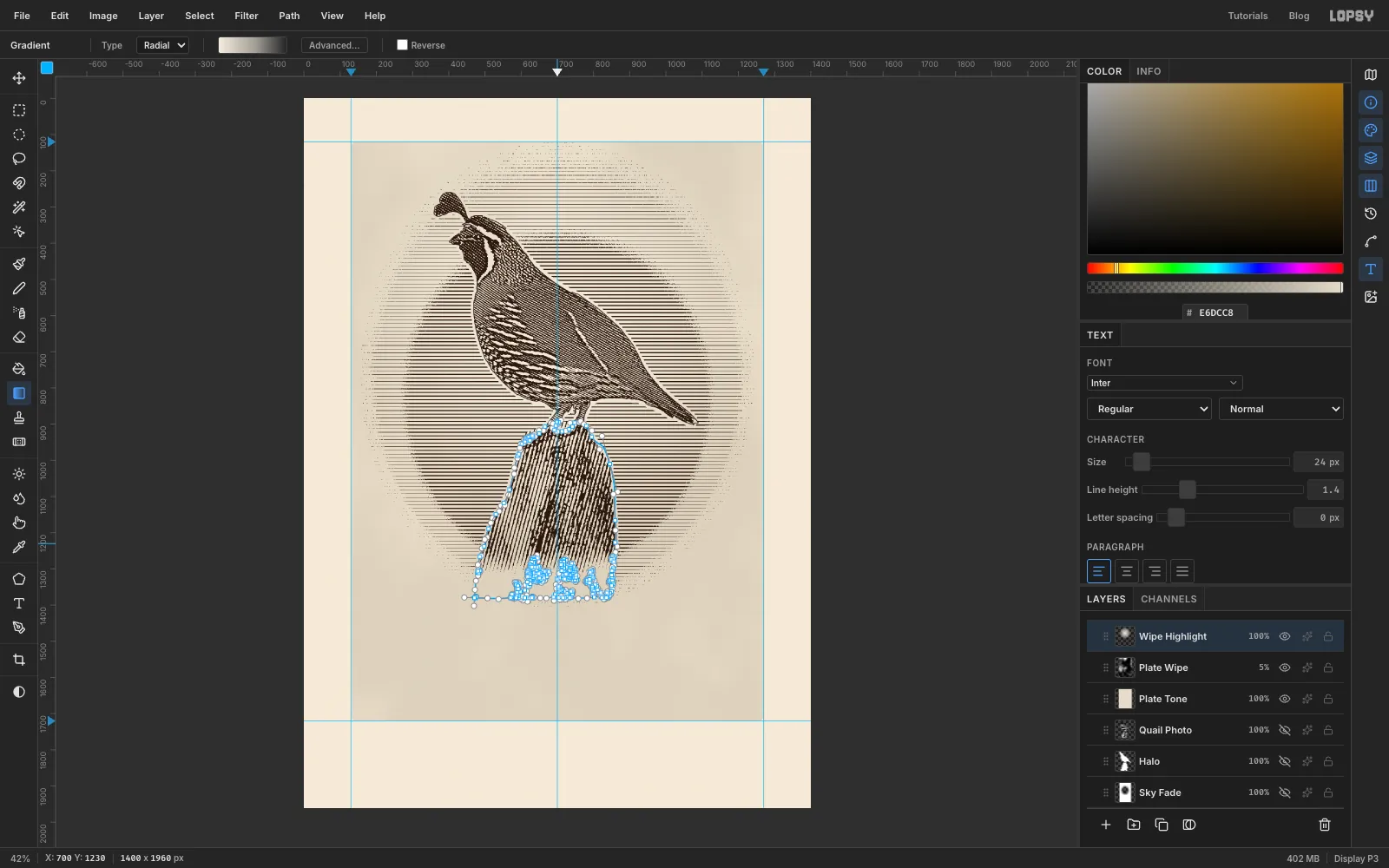
Task: Click the Sky Fade layer thumbnail
Action: (x=1125, y=792)
